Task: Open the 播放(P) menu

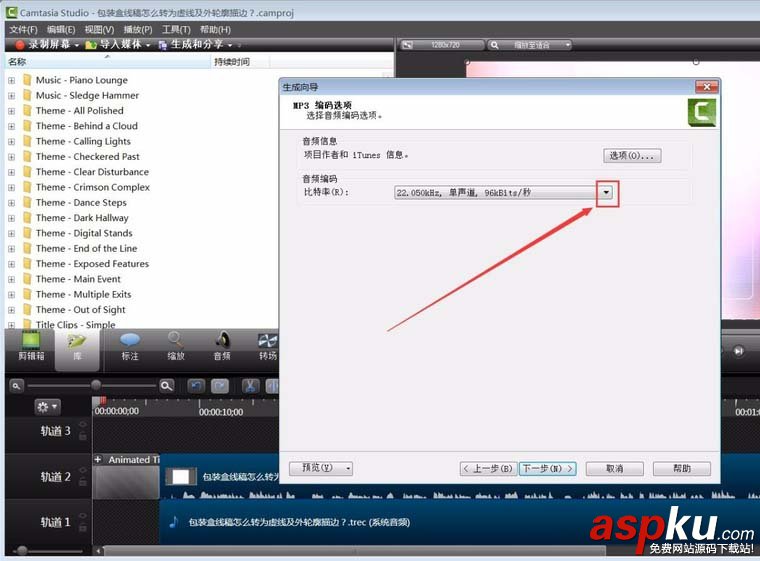Action: 138,30
